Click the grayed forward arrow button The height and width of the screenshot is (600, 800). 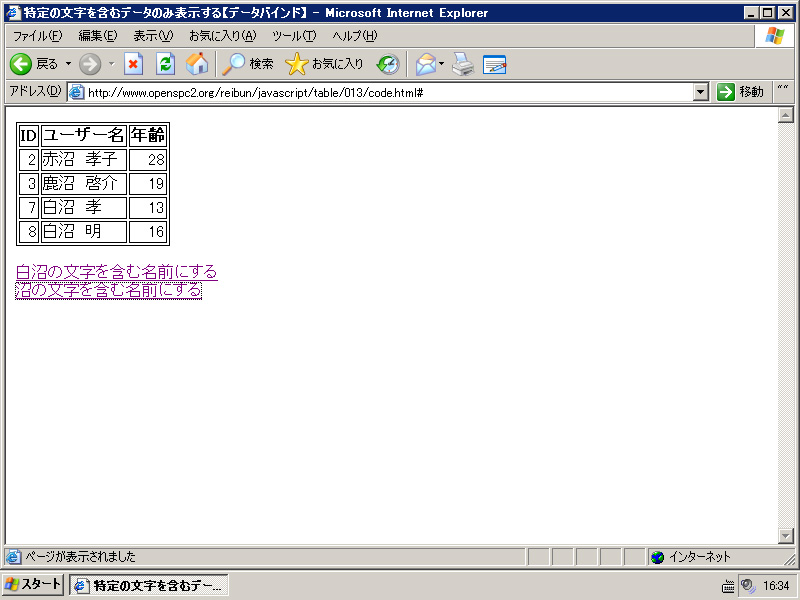tap(90, 64)
